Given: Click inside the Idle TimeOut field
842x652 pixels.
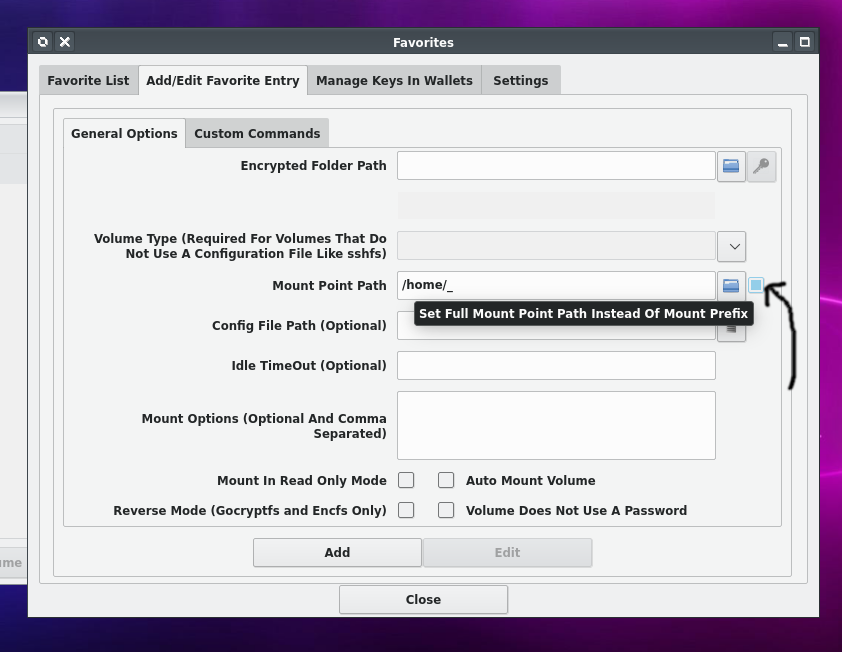Looking at the screenshot, I should (x=556, y=365).
